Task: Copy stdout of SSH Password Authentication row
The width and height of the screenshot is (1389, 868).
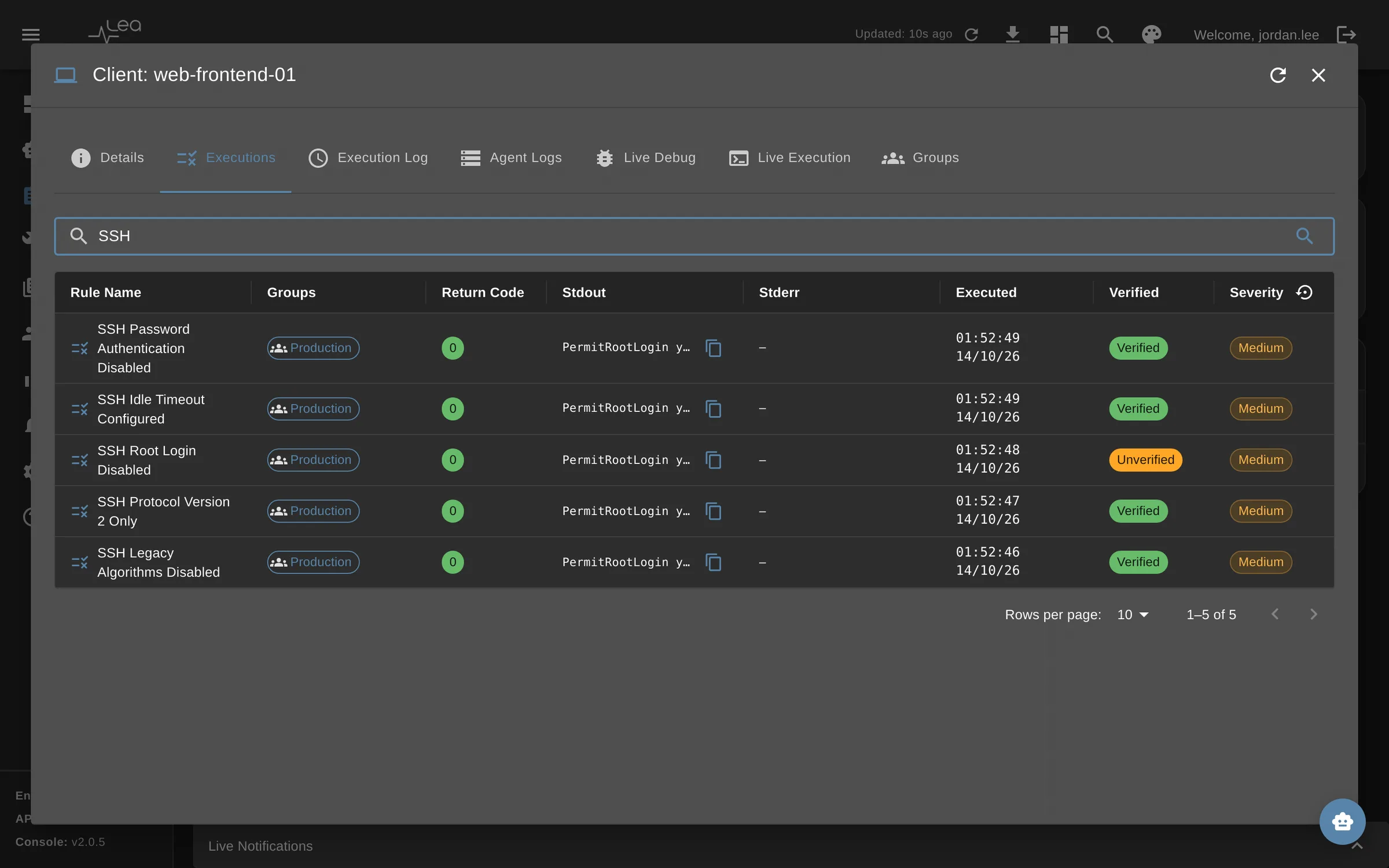Action: pos(714,348)
